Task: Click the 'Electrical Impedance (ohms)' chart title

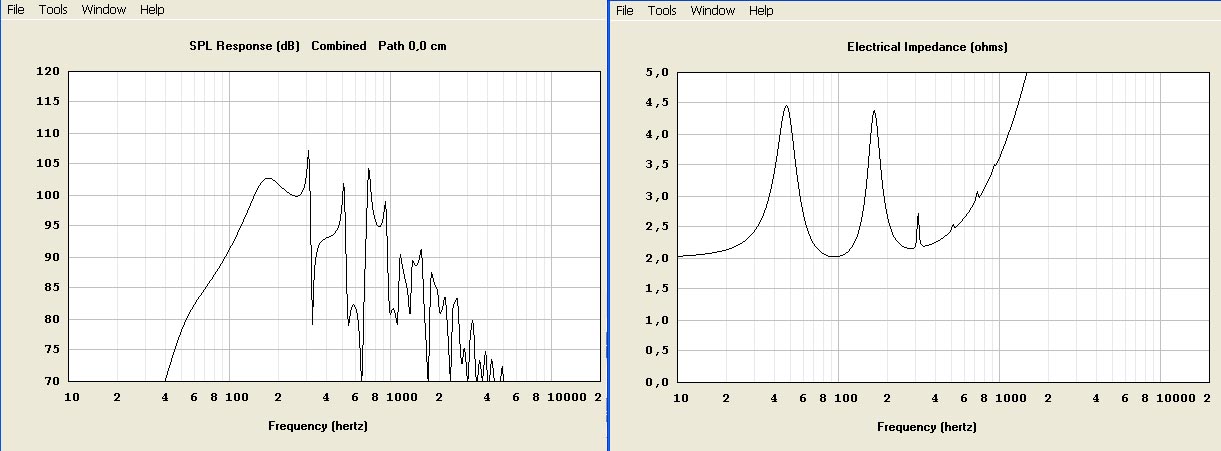Action: [x=927, y=47]
